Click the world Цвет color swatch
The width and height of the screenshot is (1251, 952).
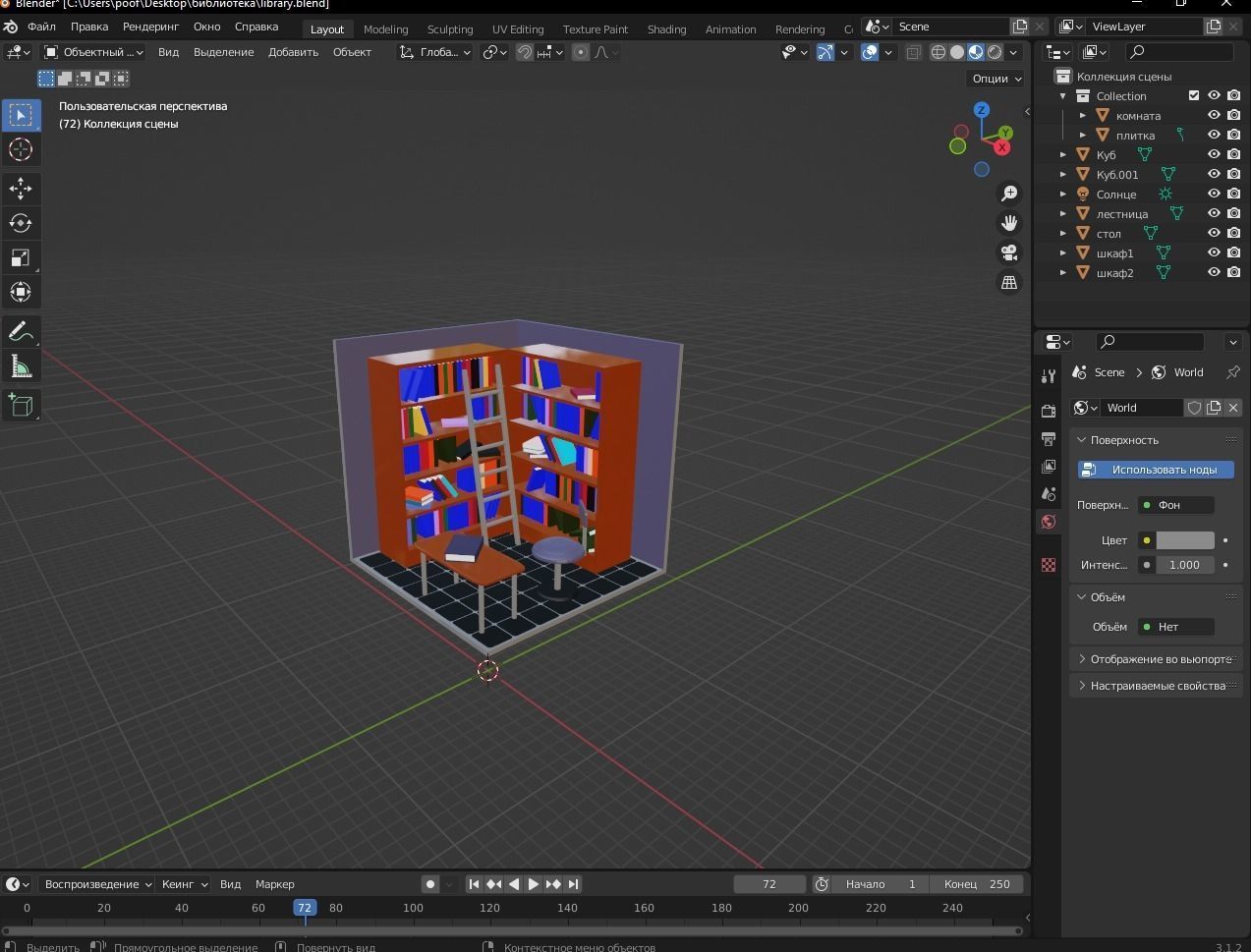1185,540
